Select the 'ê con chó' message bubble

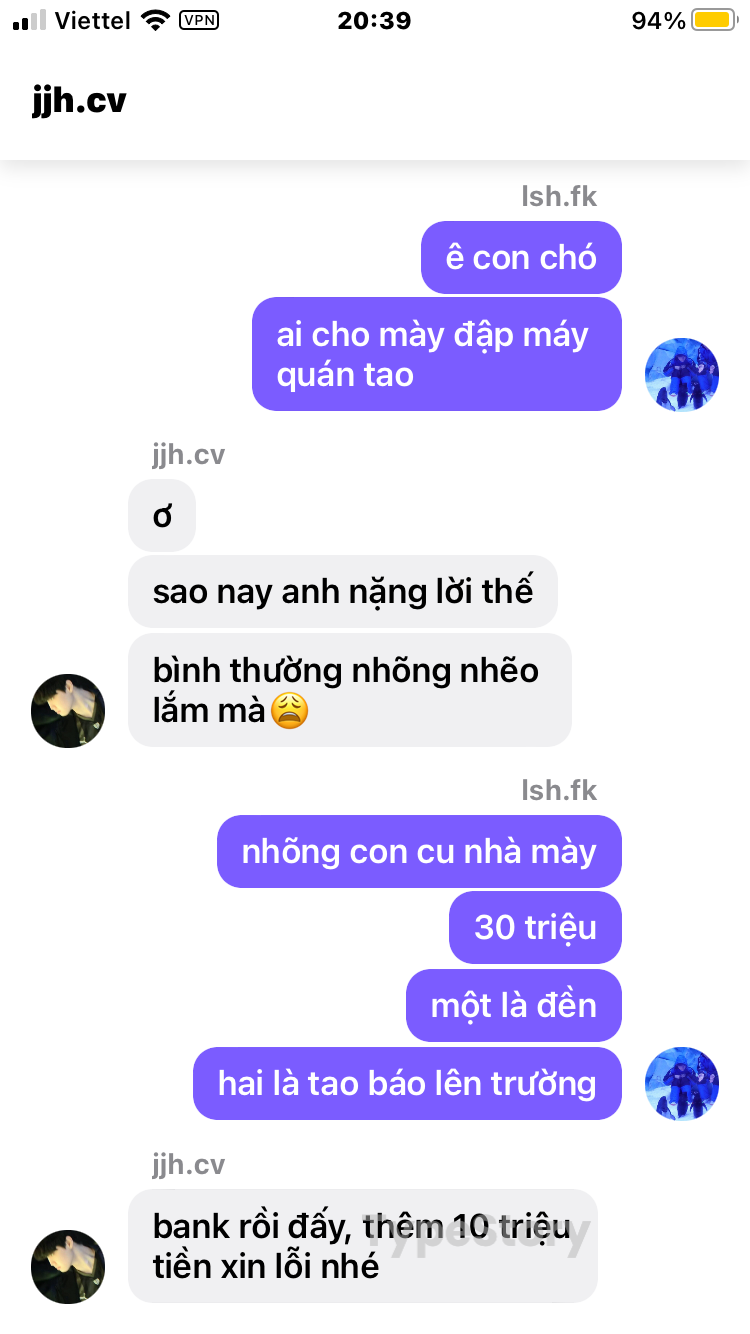[521, 258]
